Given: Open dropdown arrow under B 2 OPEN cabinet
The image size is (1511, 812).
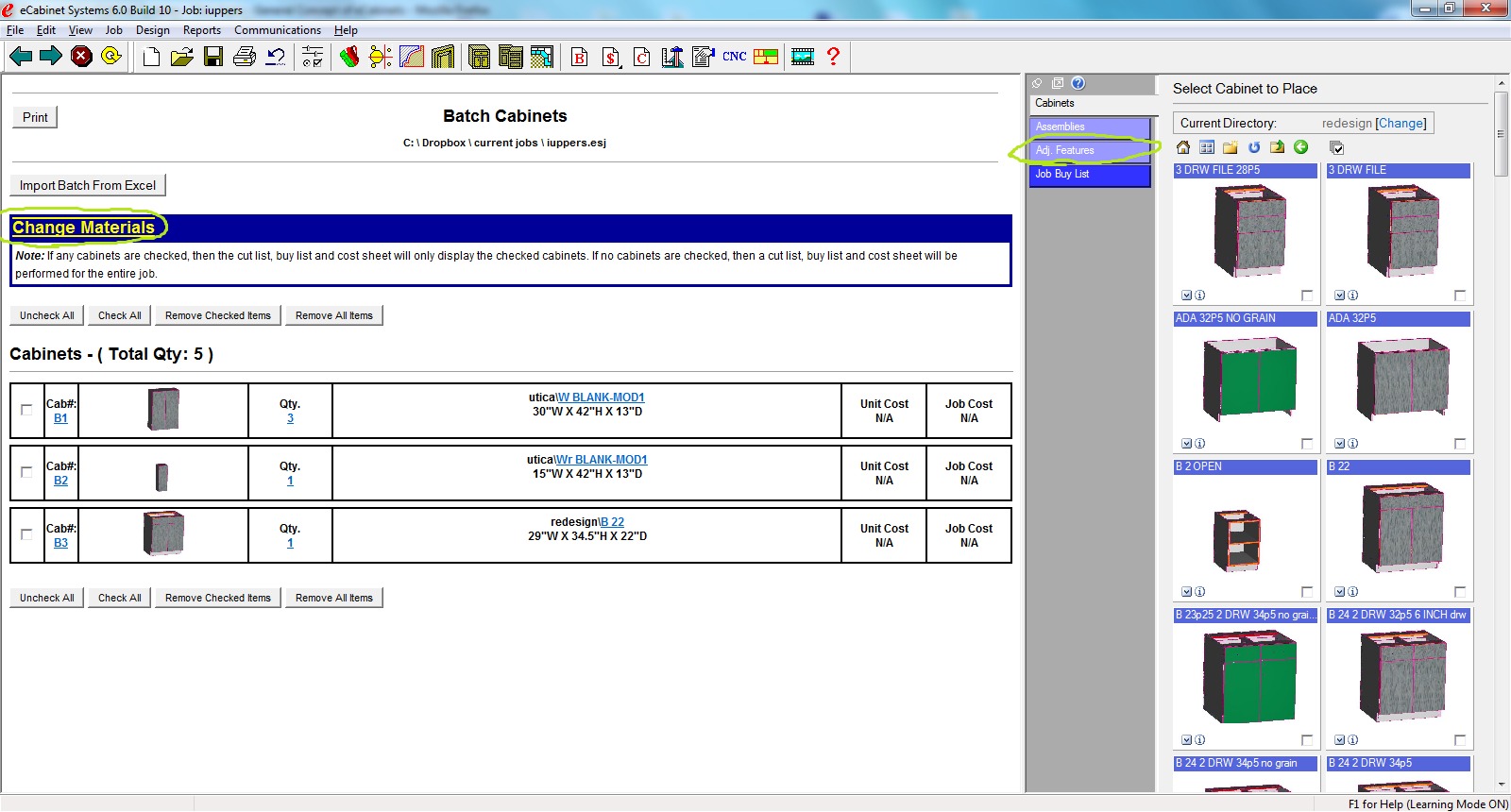Looking at the screenshot, I should pyautogui.click(x=1187, y=592).
